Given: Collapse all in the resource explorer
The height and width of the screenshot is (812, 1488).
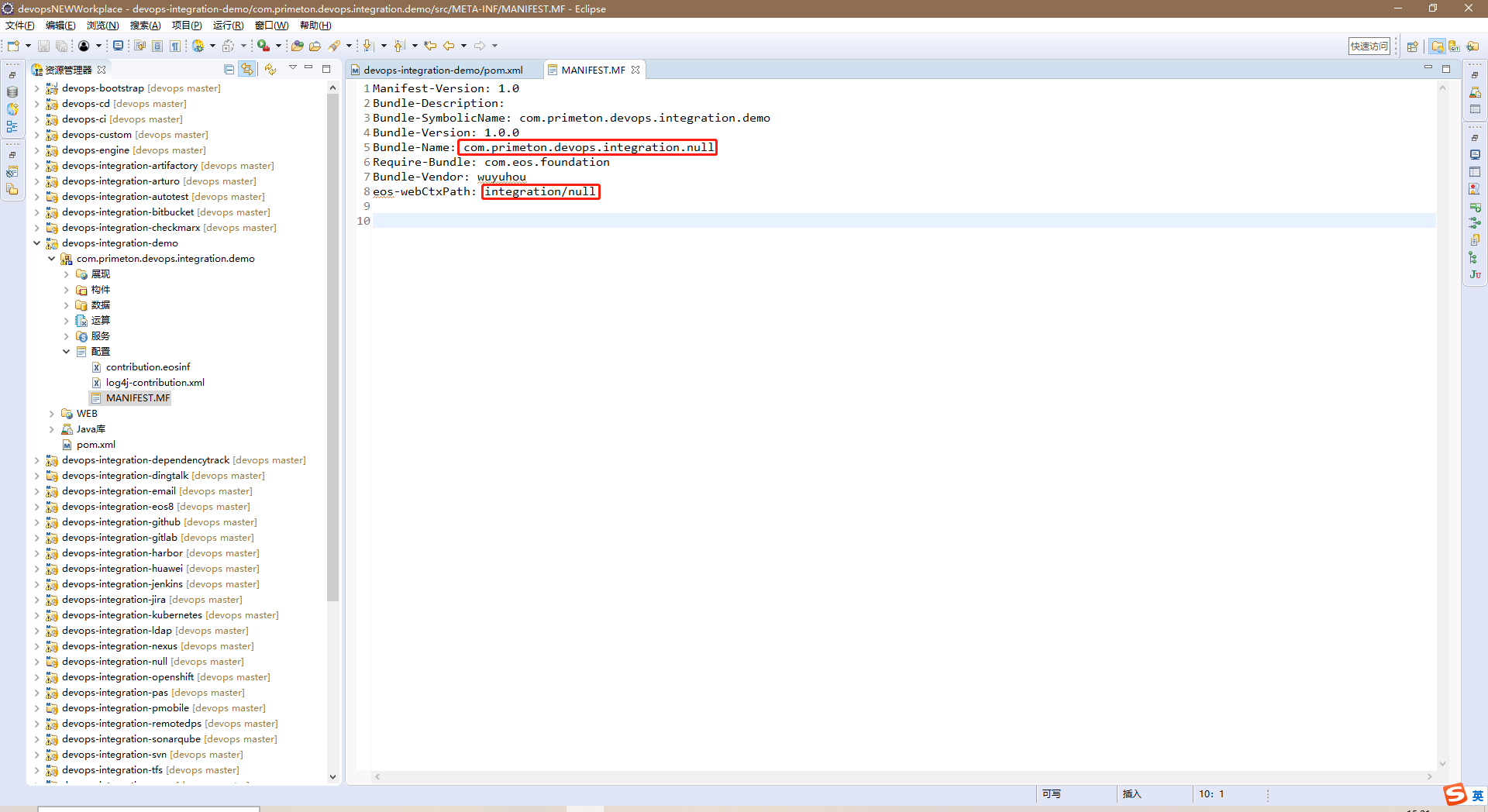Looking at the screenshot, I should pyautogui.click(x=229, y=70).
